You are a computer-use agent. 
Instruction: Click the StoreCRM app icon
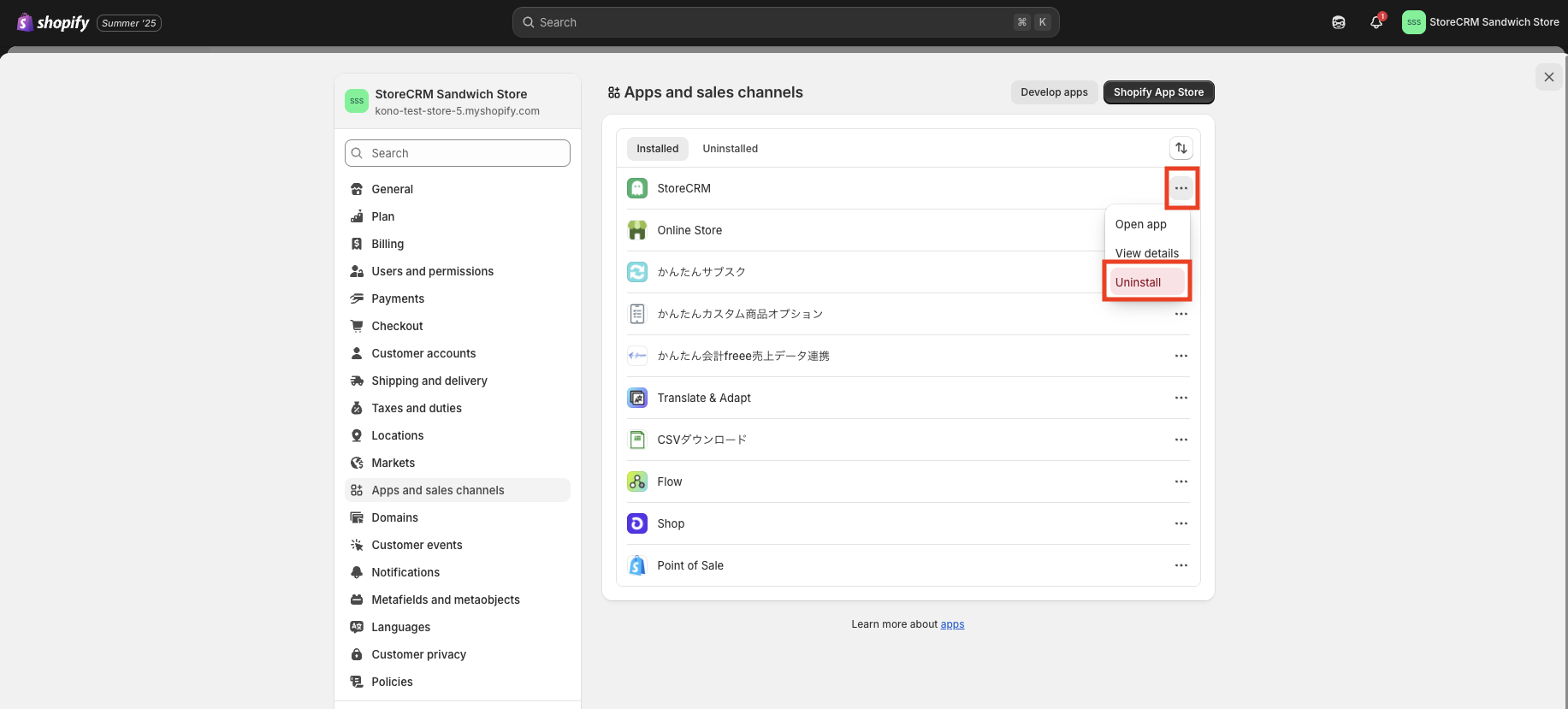pos(637,188)
